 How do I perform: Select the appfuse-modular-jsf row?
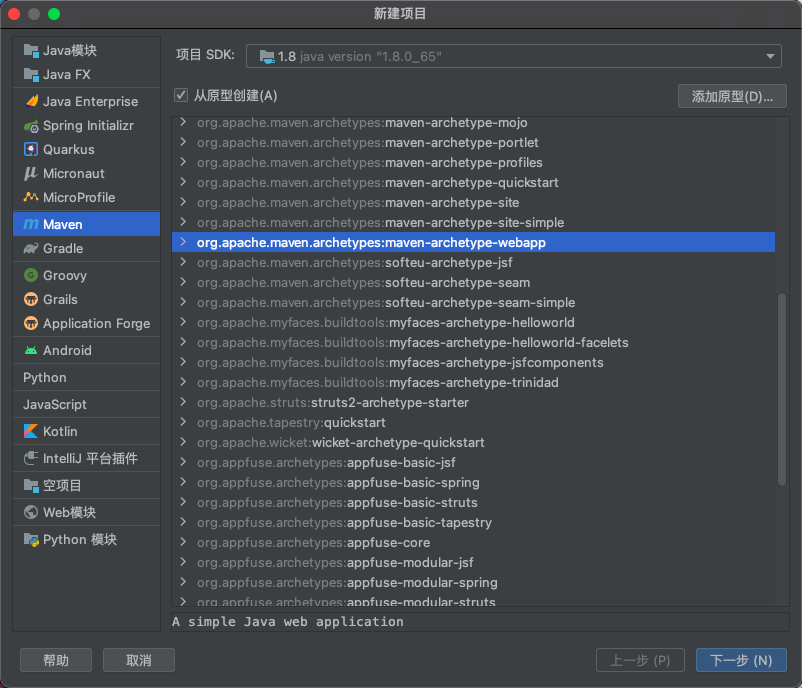coord(473,562)
